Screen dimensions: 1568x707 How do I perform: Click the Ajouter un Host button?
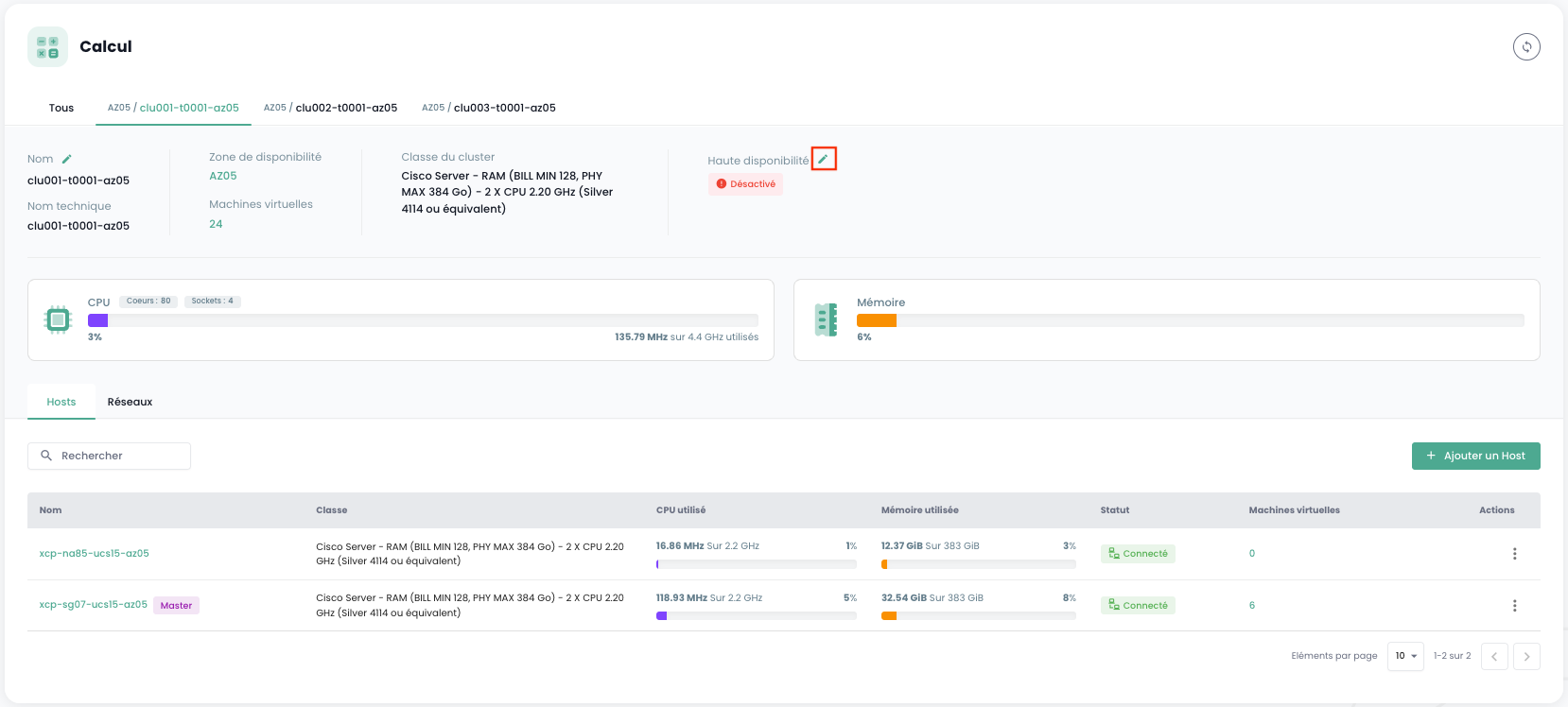(x=1475, y=456)
